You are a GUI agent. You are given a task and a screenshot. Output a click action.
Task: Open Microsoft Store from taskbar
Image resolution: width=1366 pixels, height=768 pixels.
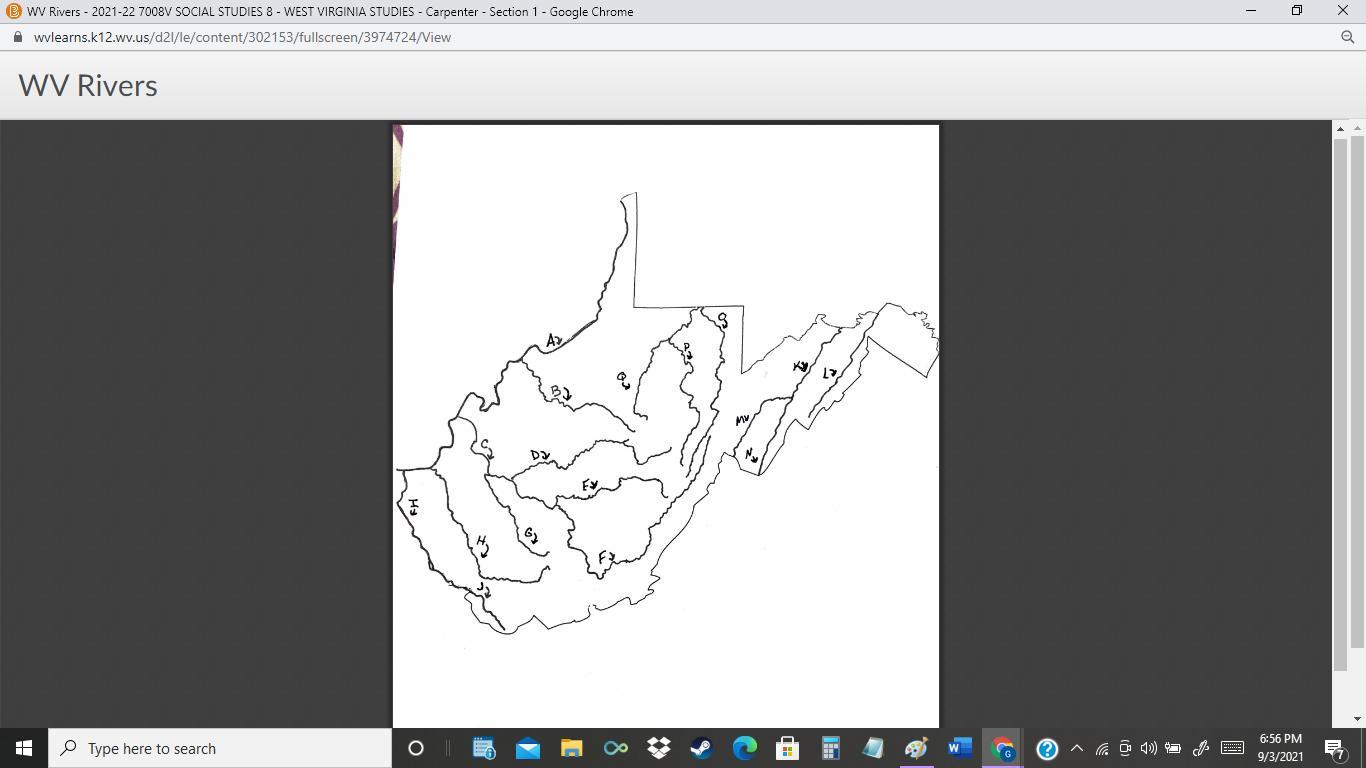coord(787,748)
